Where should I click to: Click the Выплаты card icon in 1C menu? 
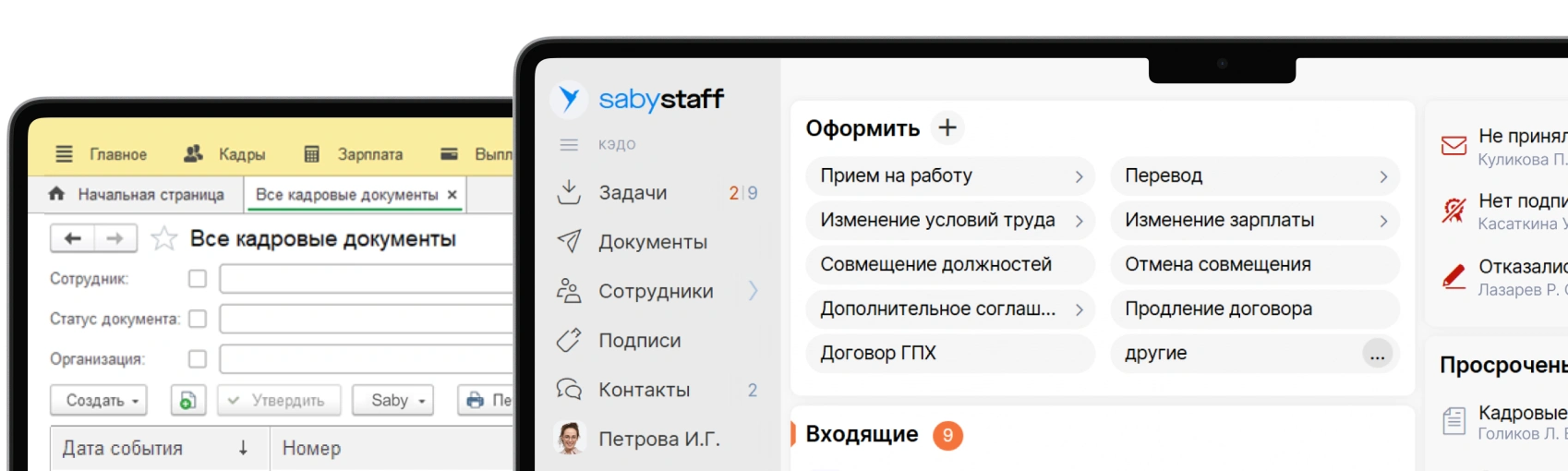pos(449,154)
